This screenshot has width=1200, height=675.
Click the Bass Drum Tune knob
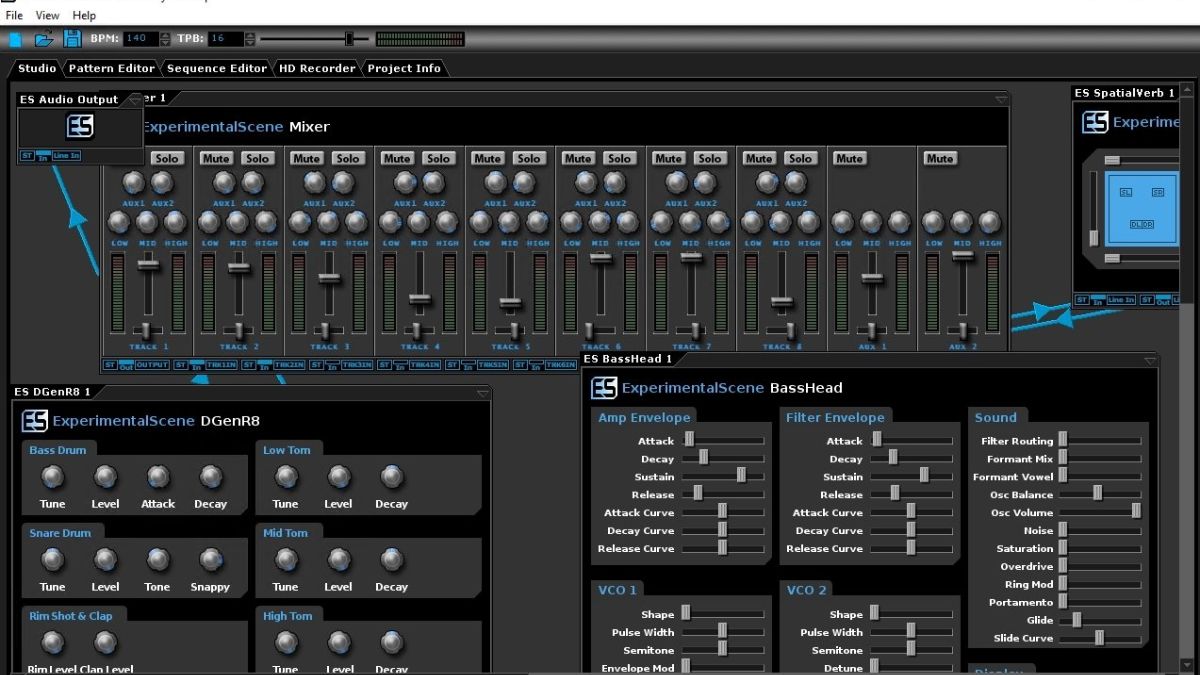pyautogui.click(x=52, y=477)
